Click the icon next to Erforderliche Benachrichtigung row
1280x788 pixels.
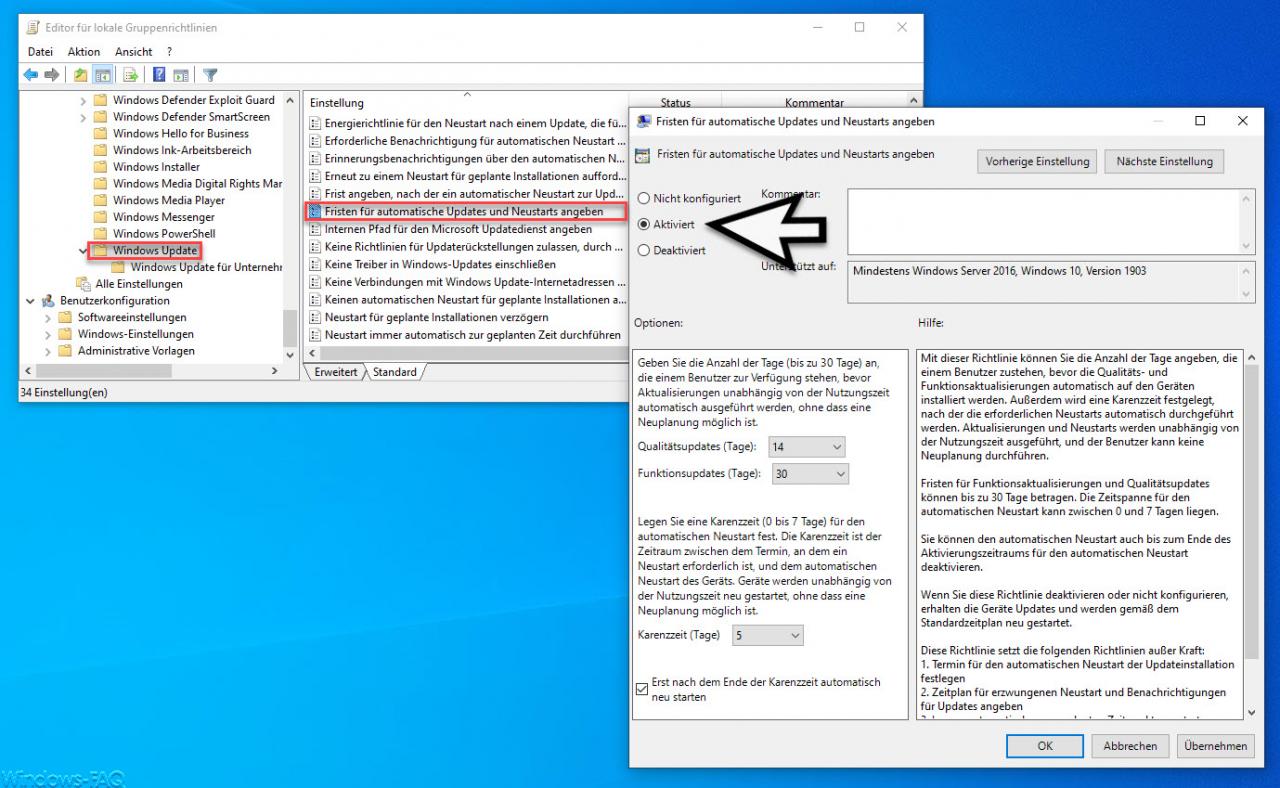click(315, 141)
